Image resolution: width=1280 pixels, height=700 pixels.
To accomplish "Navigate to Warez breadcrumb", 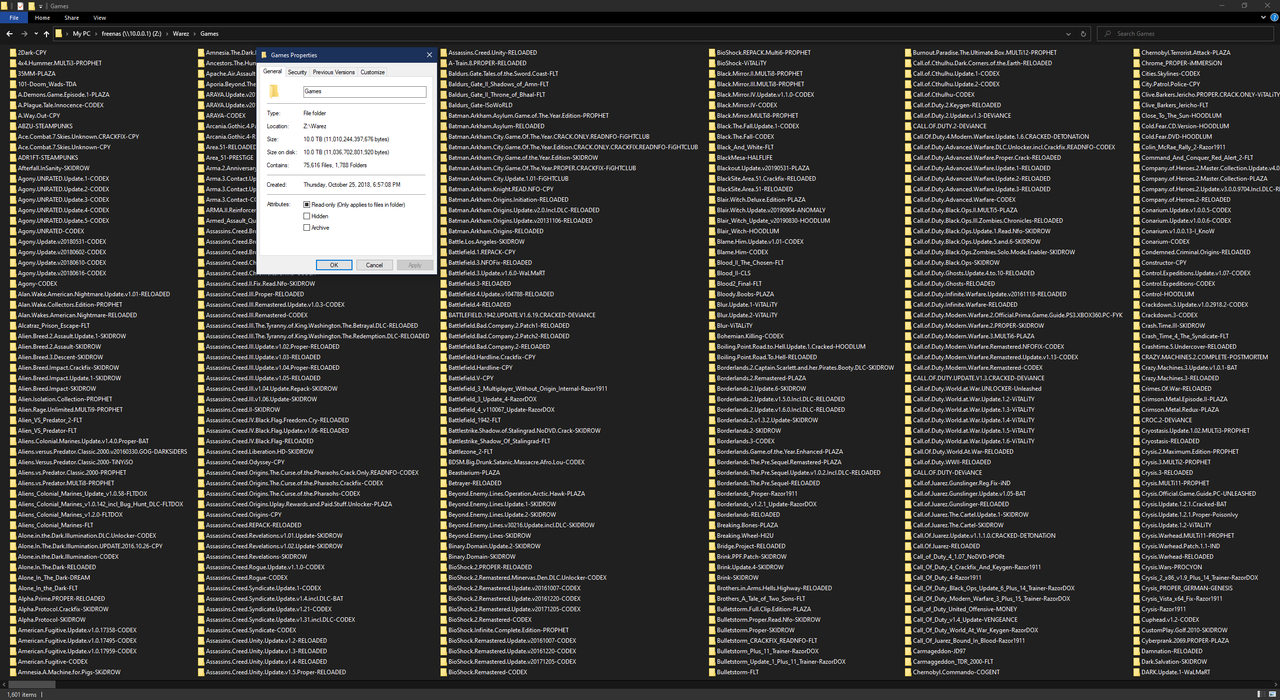I will click(183, 33).
